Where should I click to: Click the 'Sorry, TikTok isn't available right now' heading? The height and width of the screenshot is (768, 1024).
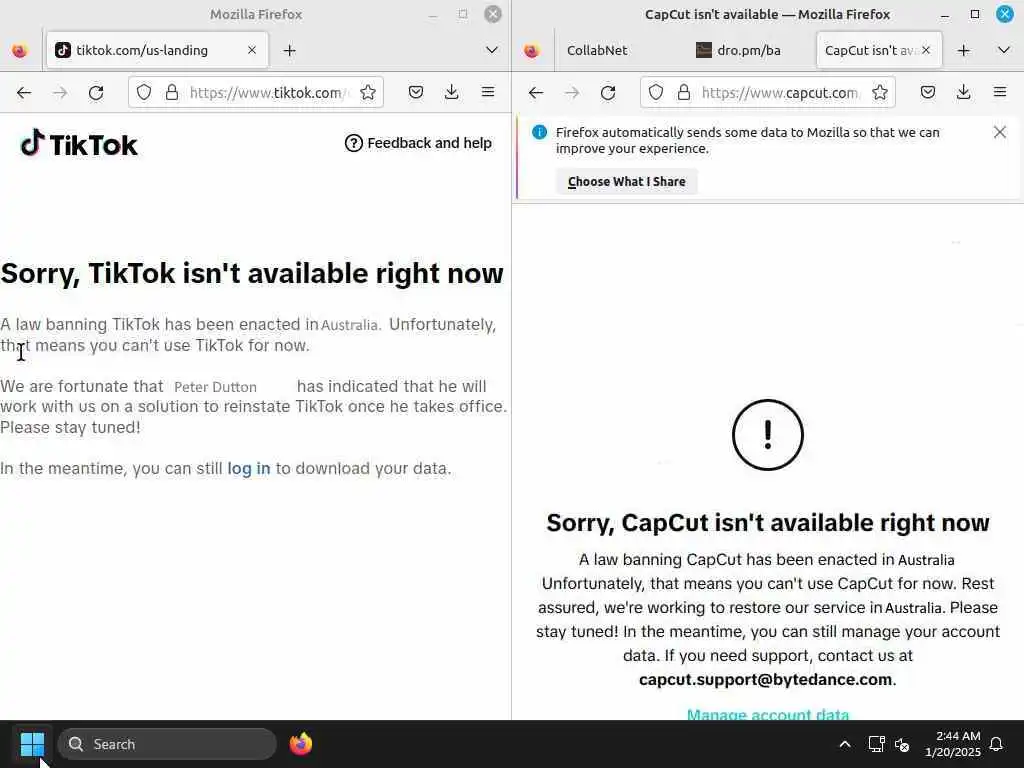[252, 273]
